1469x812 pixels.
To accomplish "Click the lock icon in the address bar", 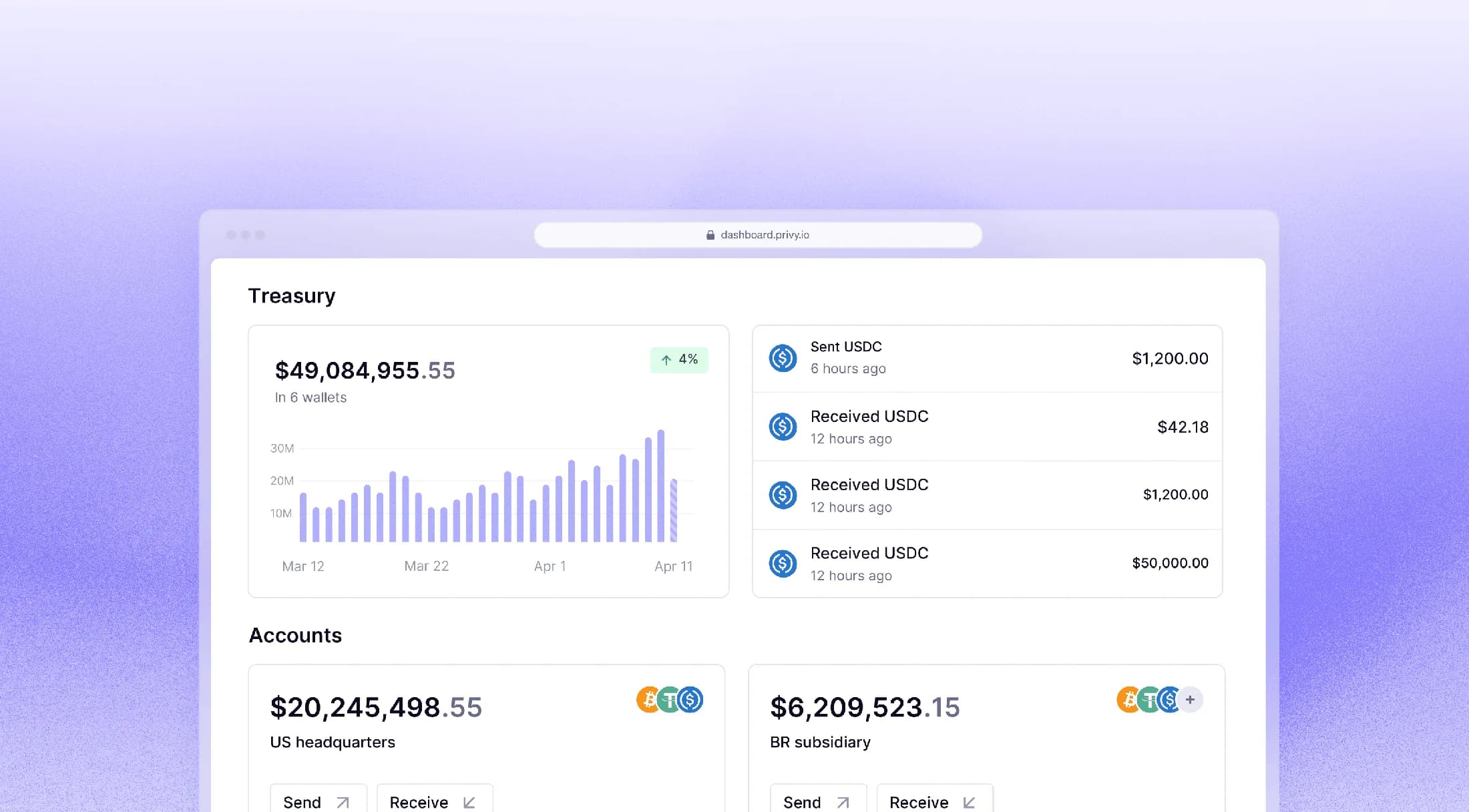I will pos(710,235).
